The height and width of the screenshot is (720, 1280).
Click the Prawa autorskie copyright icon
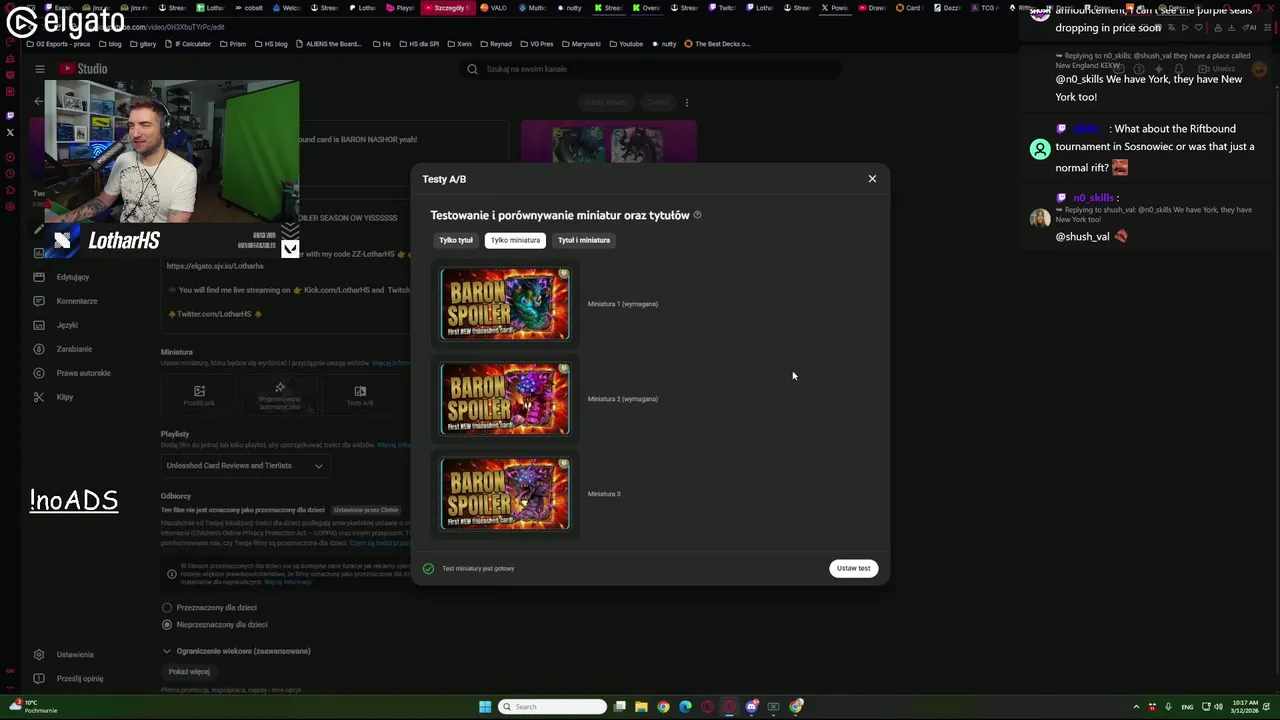coord(39,373)
